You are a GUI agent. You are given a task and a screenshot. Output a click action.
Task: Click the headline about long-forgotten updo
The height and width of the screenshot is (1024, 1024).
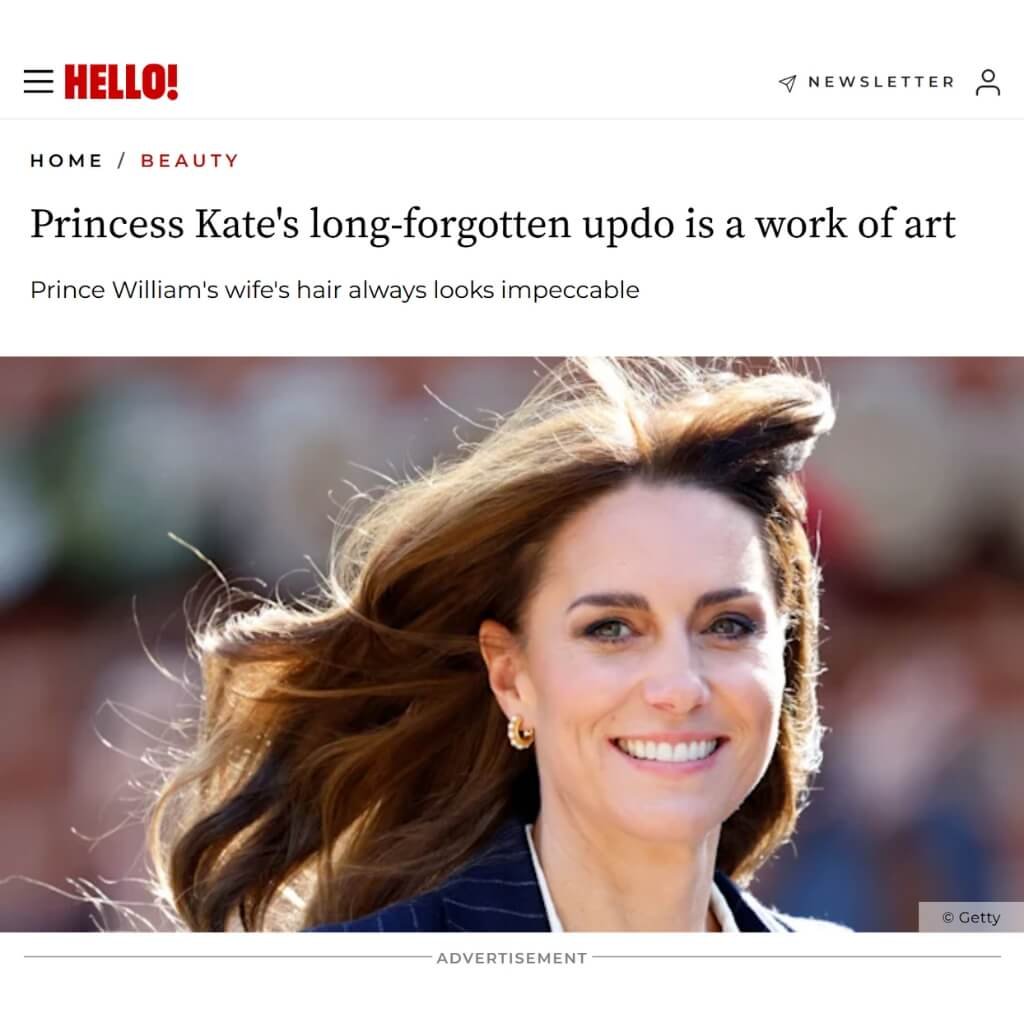pos(493,224)
